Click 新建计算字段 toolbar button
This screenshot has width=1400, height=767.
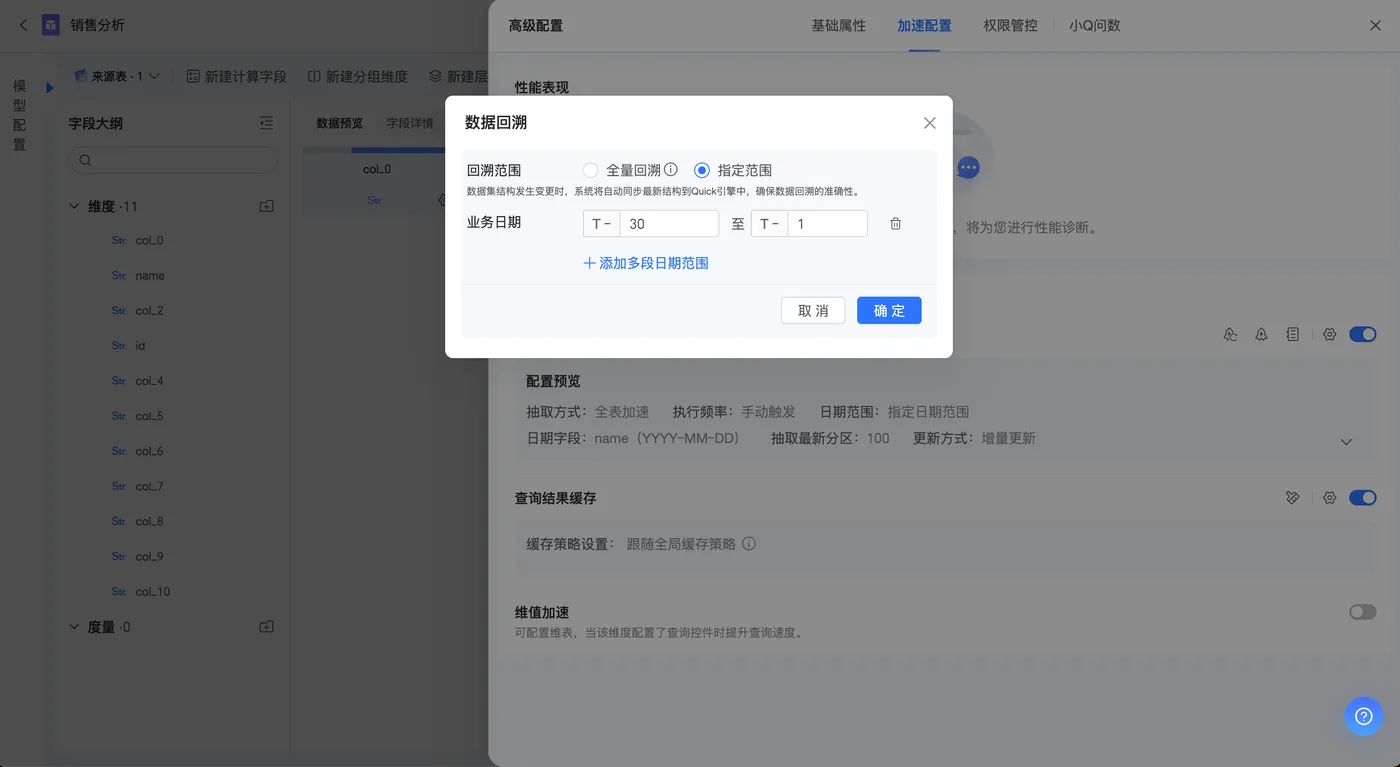coord(237,76)
